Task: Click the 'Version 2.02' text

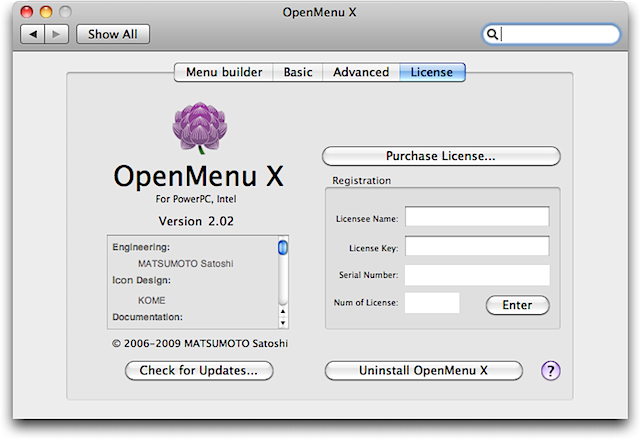Action: 196,221
